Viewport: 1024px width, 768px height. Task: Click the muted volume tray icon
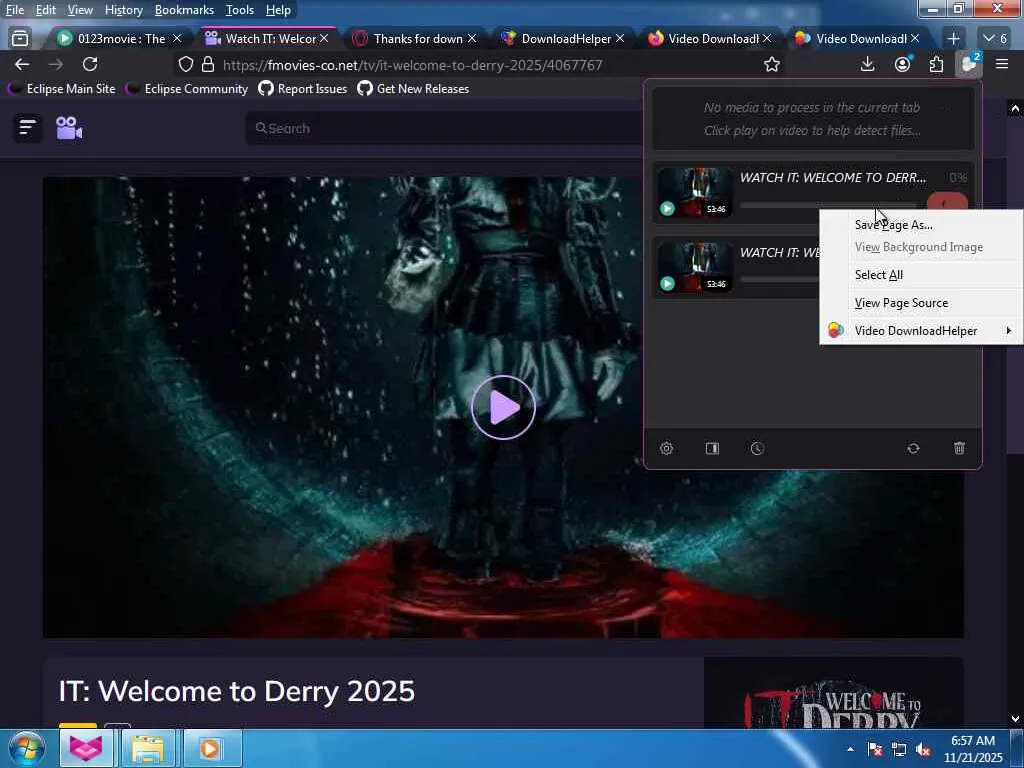click(x=923, y=750)
